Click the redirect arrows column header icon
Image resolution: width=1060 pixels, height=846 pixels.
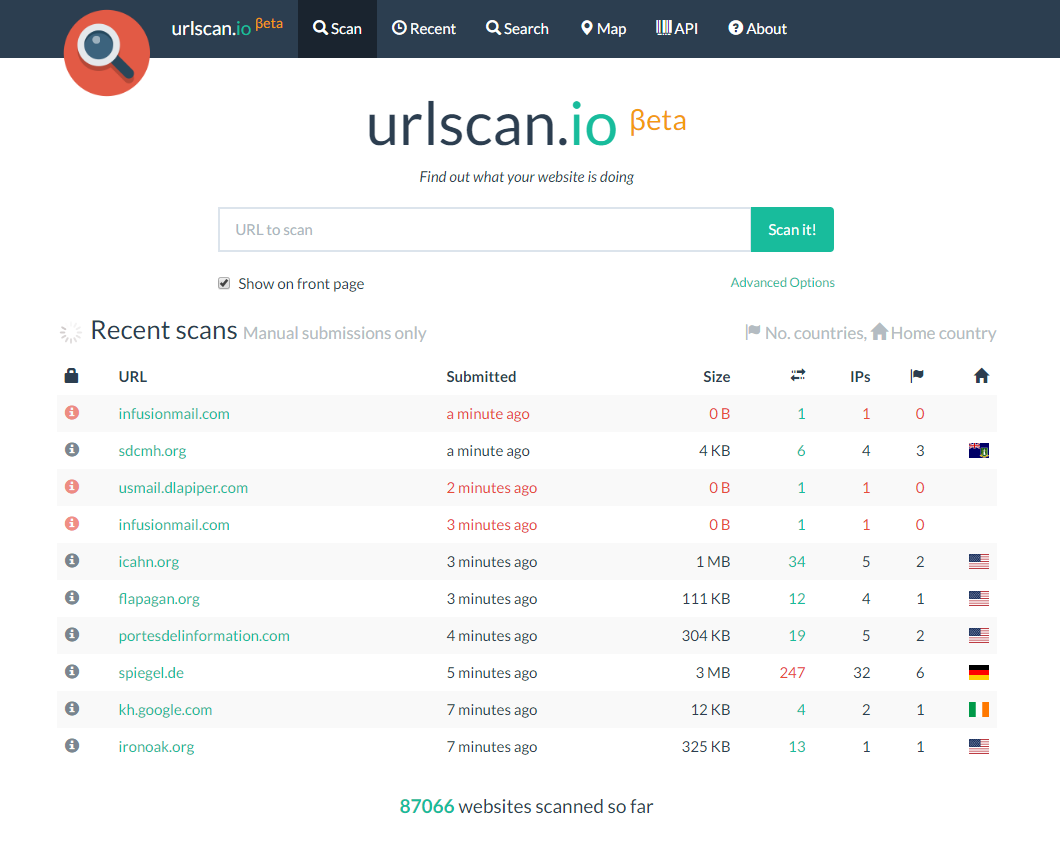point(797,375)
